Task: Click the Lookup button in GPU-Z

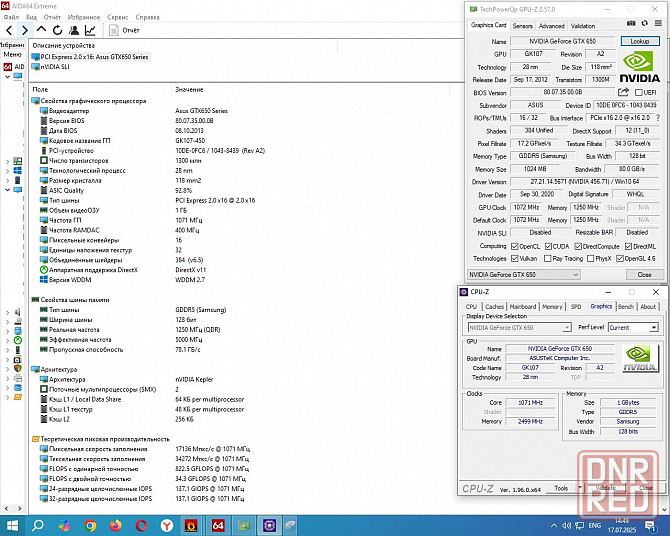Action: (x=639, y=41)
